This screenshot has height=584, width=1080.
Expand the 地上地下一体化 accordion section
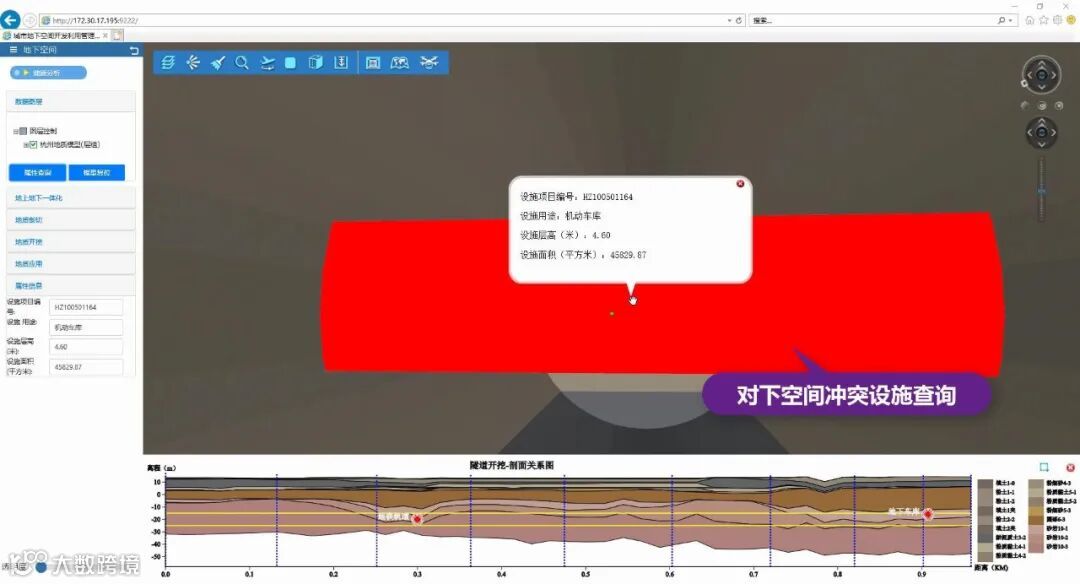click(71, 198)
